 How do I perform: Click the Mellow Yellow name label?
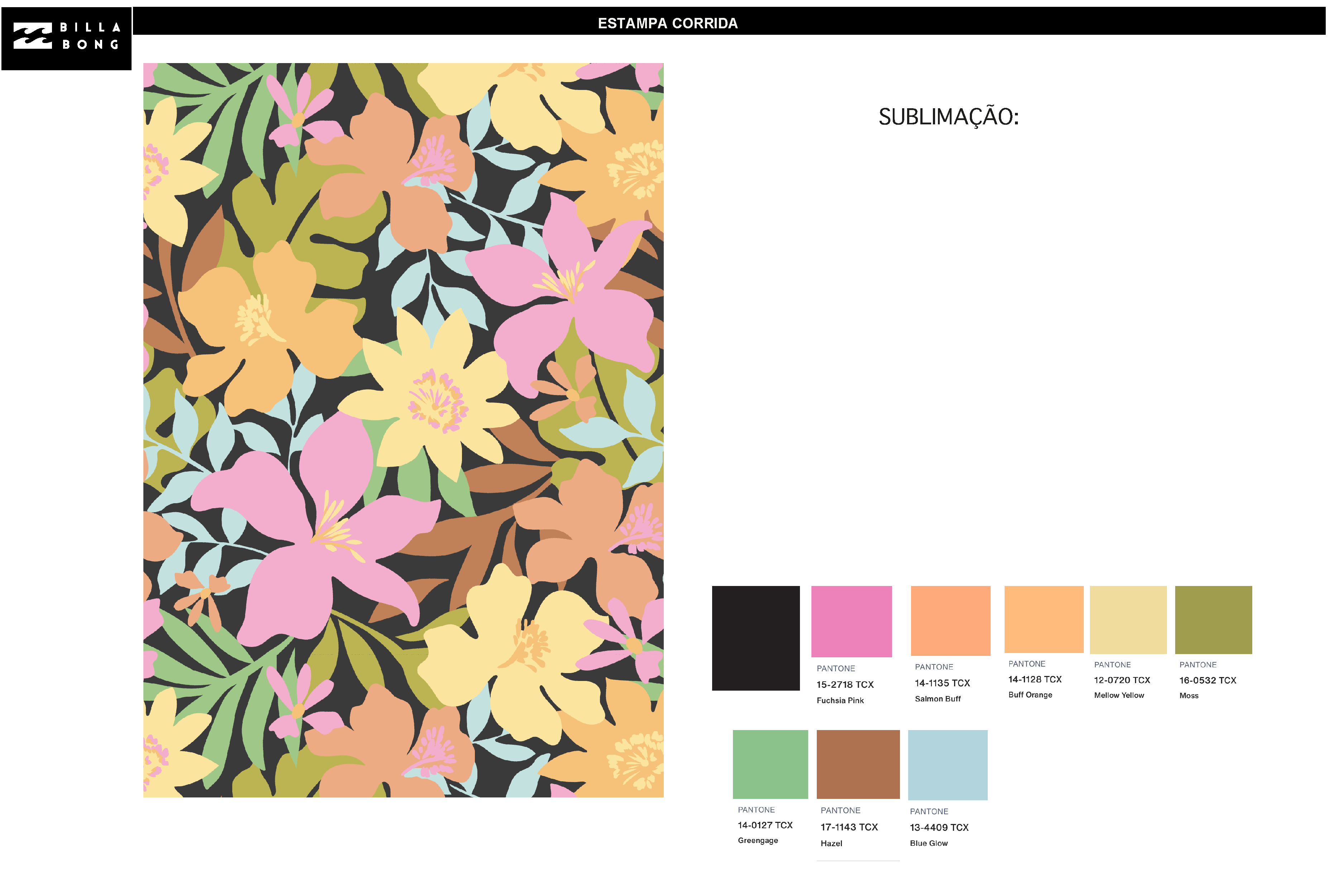[1119, 695]
